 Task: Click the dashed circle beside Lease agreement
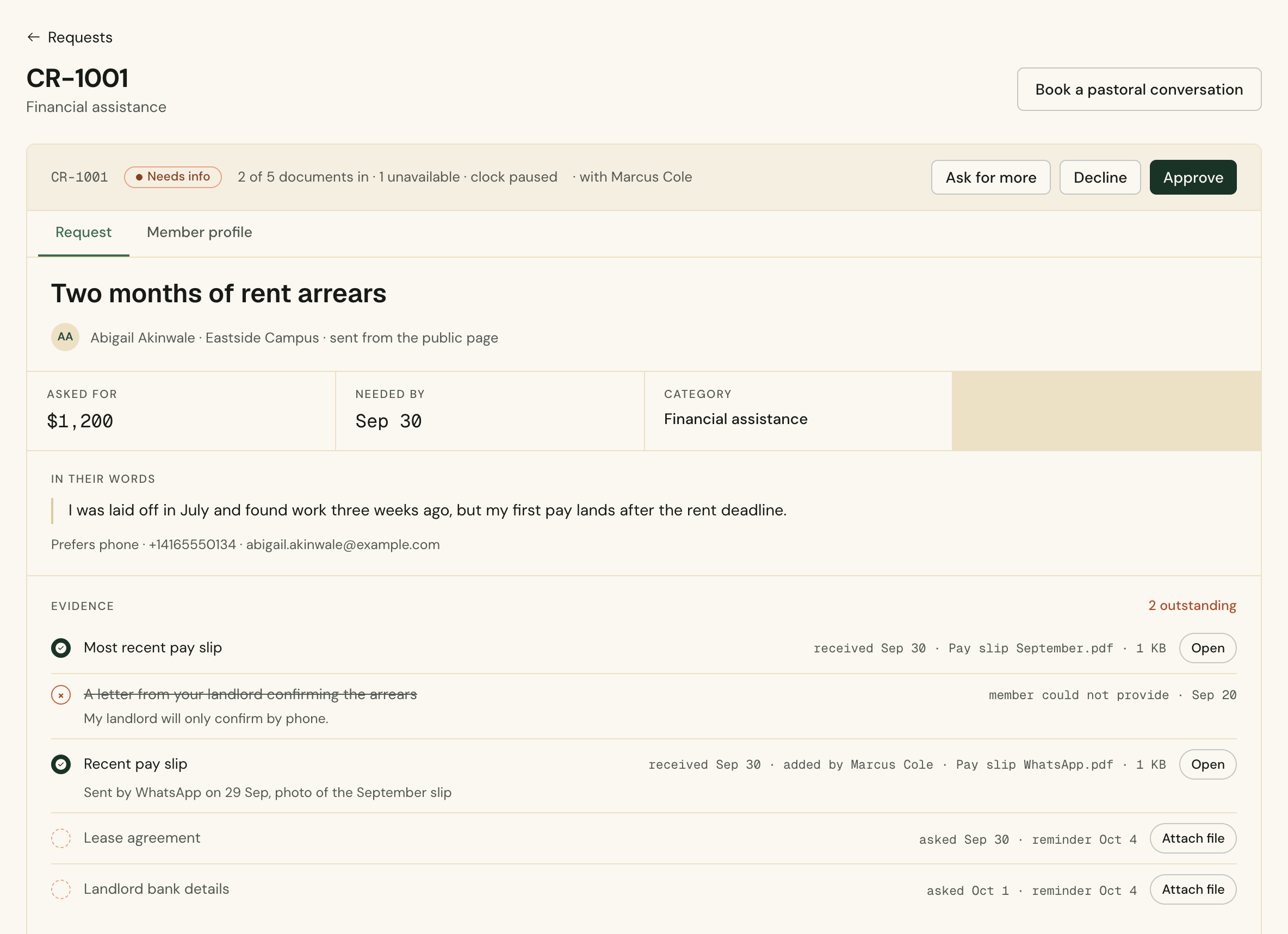[61, 838]
